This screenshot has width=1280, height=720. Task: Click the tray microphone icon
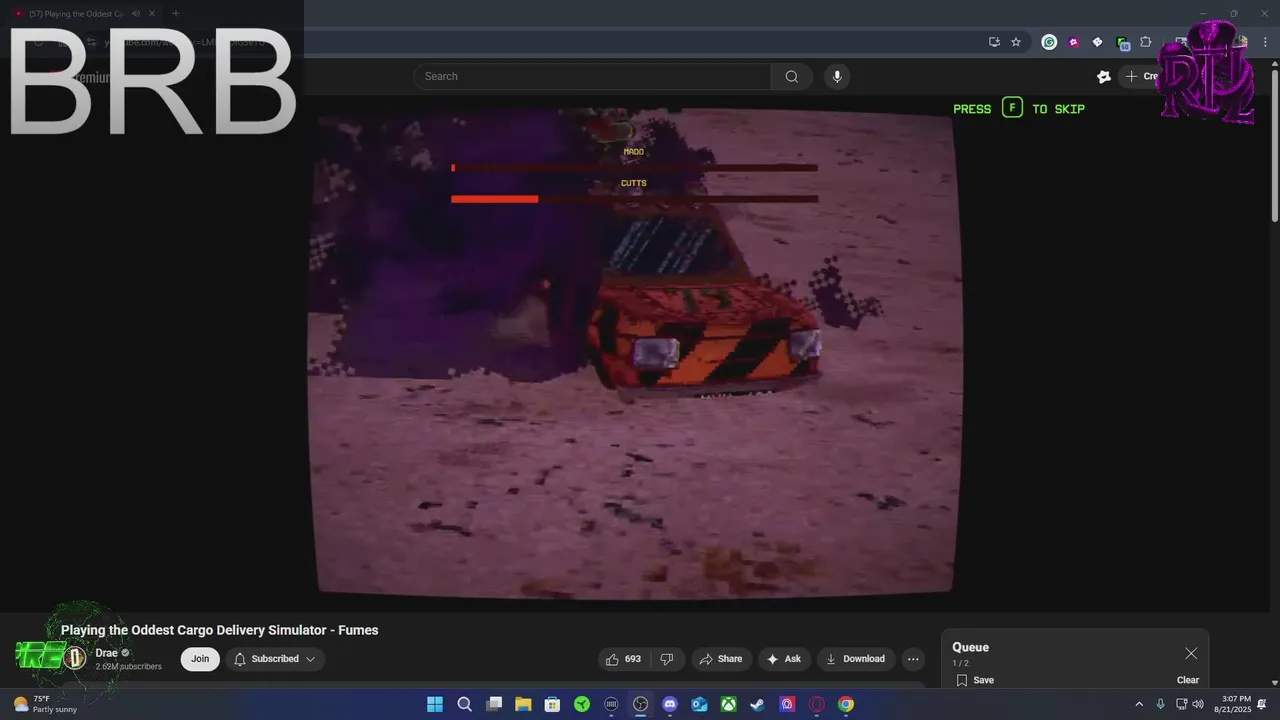1160,704
